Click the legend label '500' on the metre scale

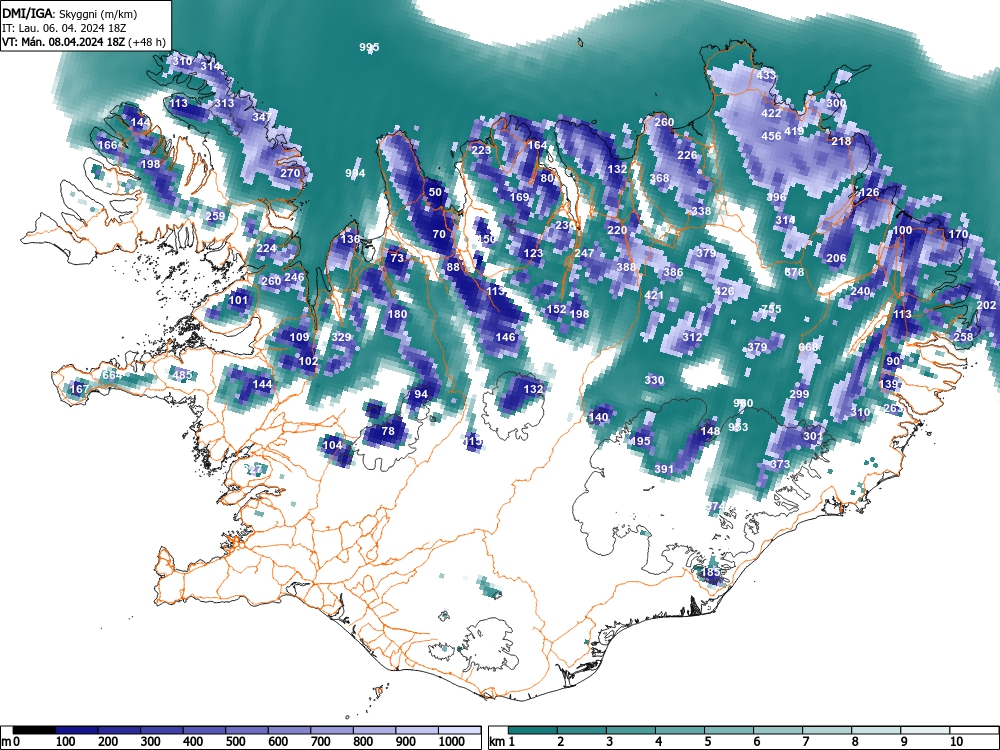[x=235, y=742]
